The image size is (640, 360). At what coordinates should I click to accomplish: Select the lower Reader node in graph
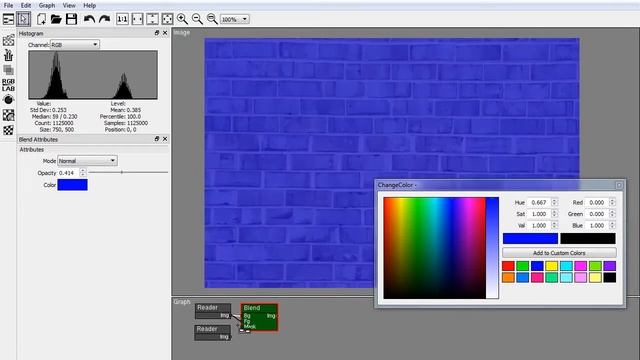pyautogui.click(x=213, y=332)
